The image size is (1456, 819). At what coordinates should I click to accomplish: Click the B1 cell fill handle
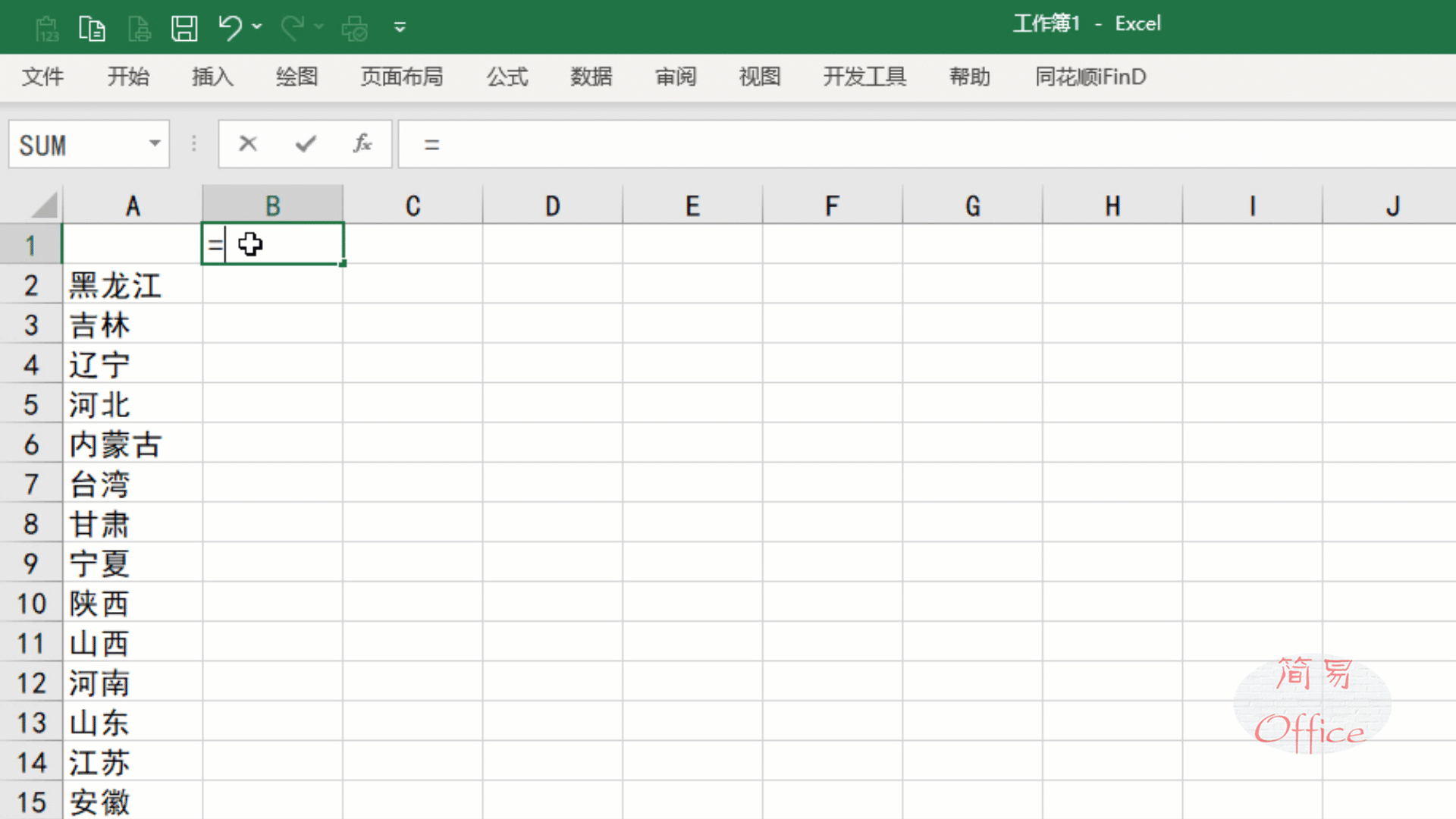[x=343, y=263]
